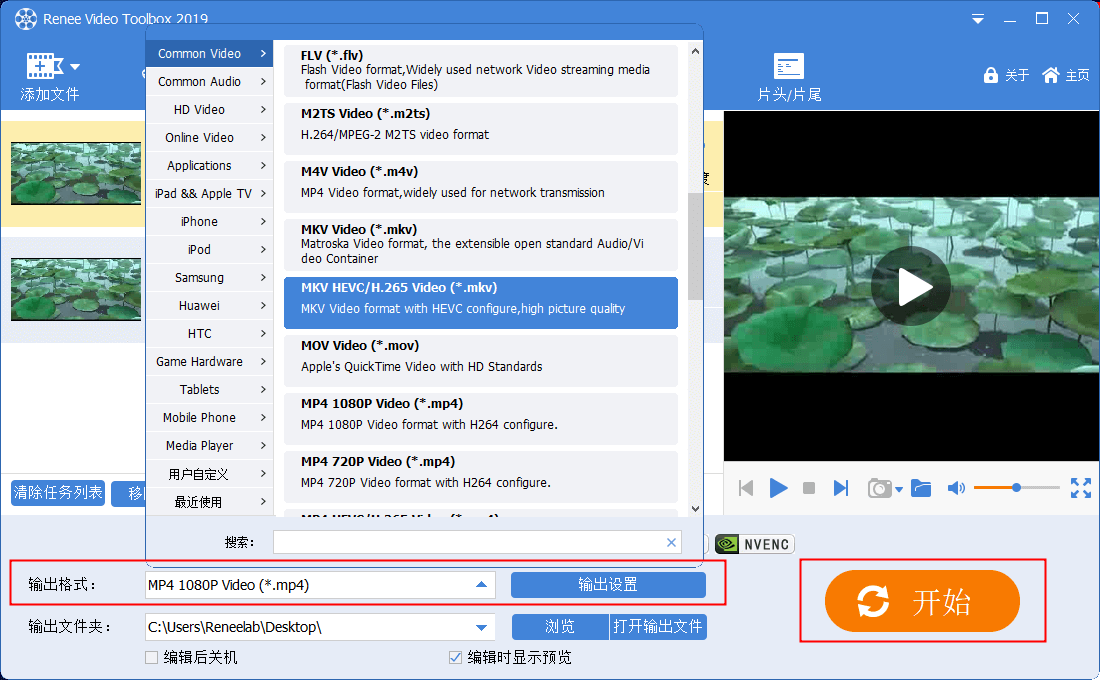Click the 输出设置 button

(608, 585)
